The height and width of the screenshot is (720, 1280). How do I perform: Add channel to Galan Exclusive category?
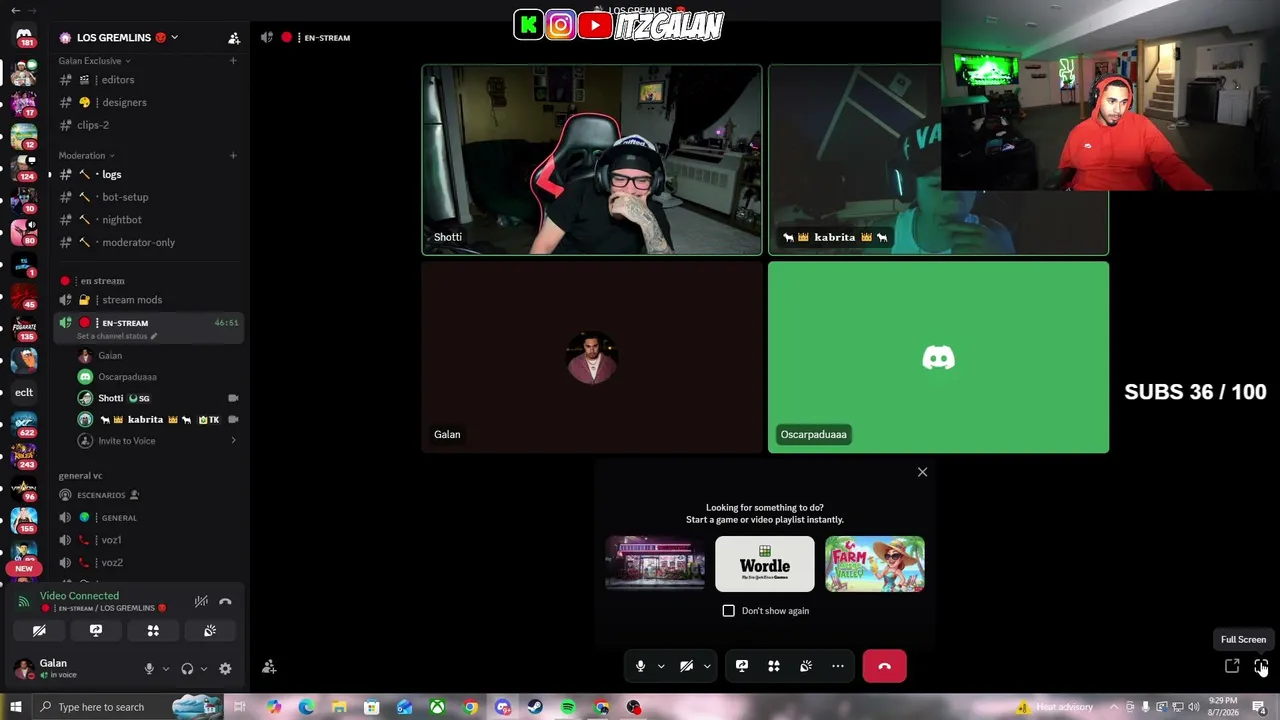point(233,61)
